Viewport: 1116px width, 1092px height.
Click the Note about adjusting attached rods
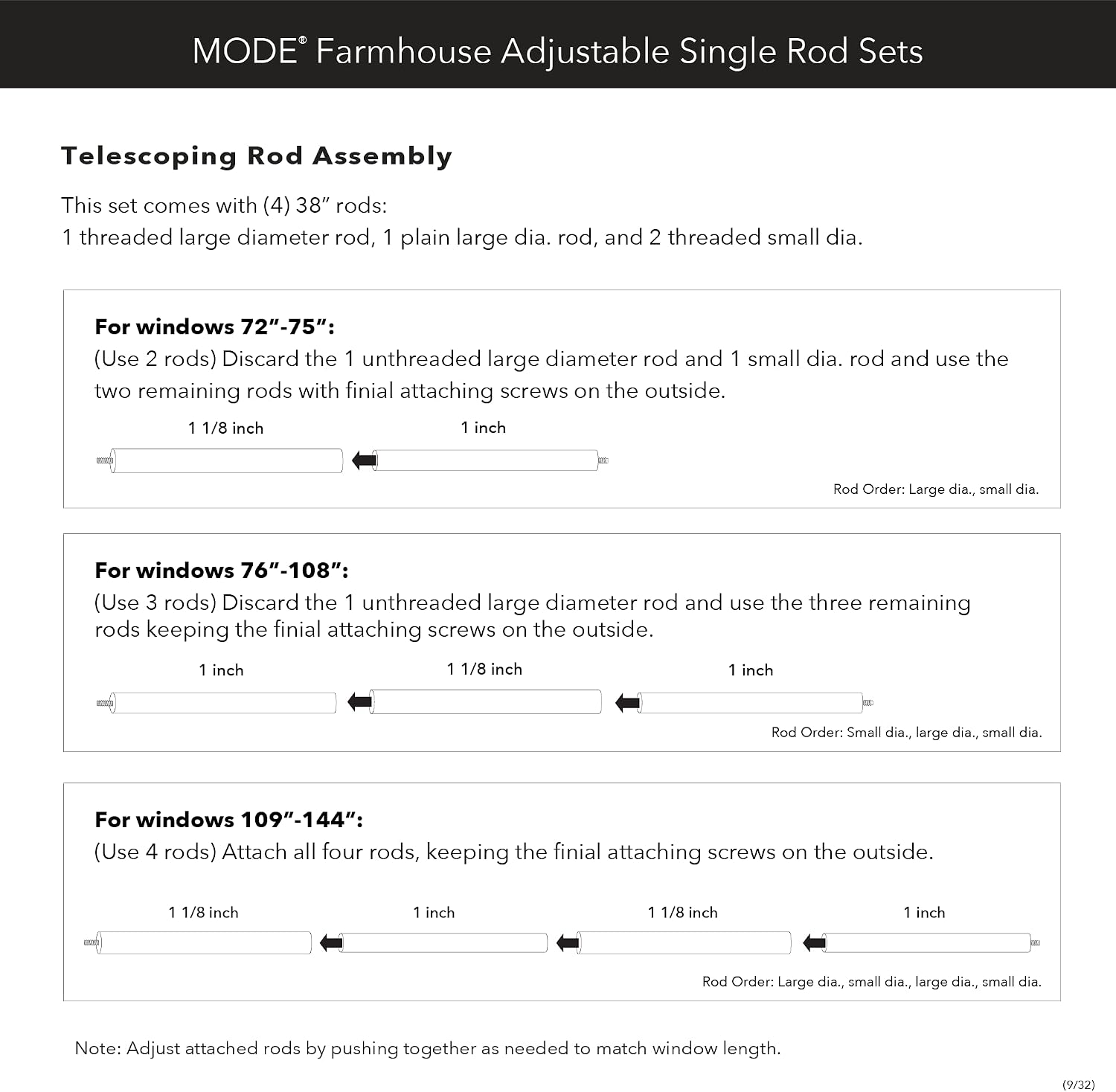[x=428, y=1048]
